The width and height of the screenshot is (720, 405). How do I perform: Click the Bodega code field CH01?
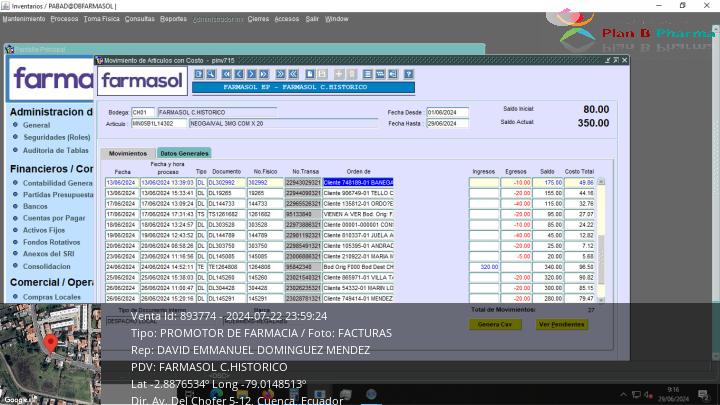click(143, 112)
